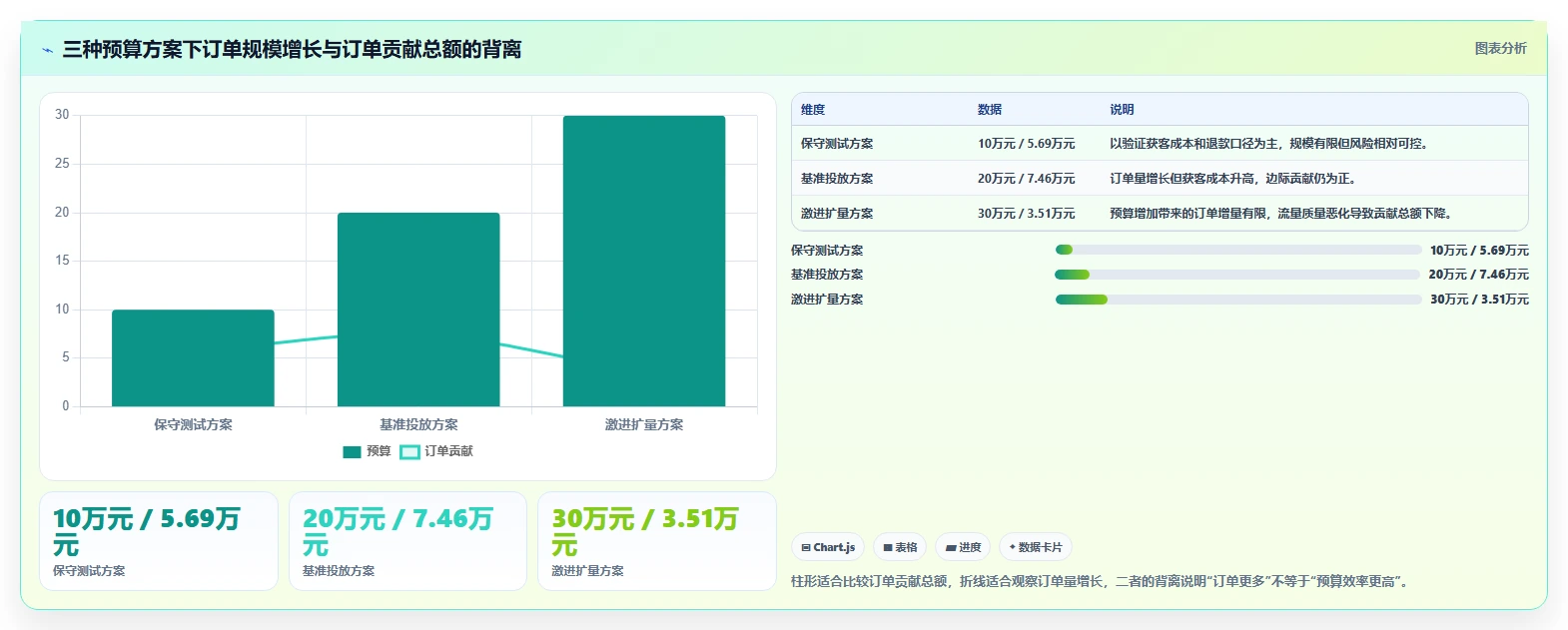The width and height of the screenshot is (1568, 630).
Task: Select the 数据卡片 tag button
Action: pos(1036,547)
